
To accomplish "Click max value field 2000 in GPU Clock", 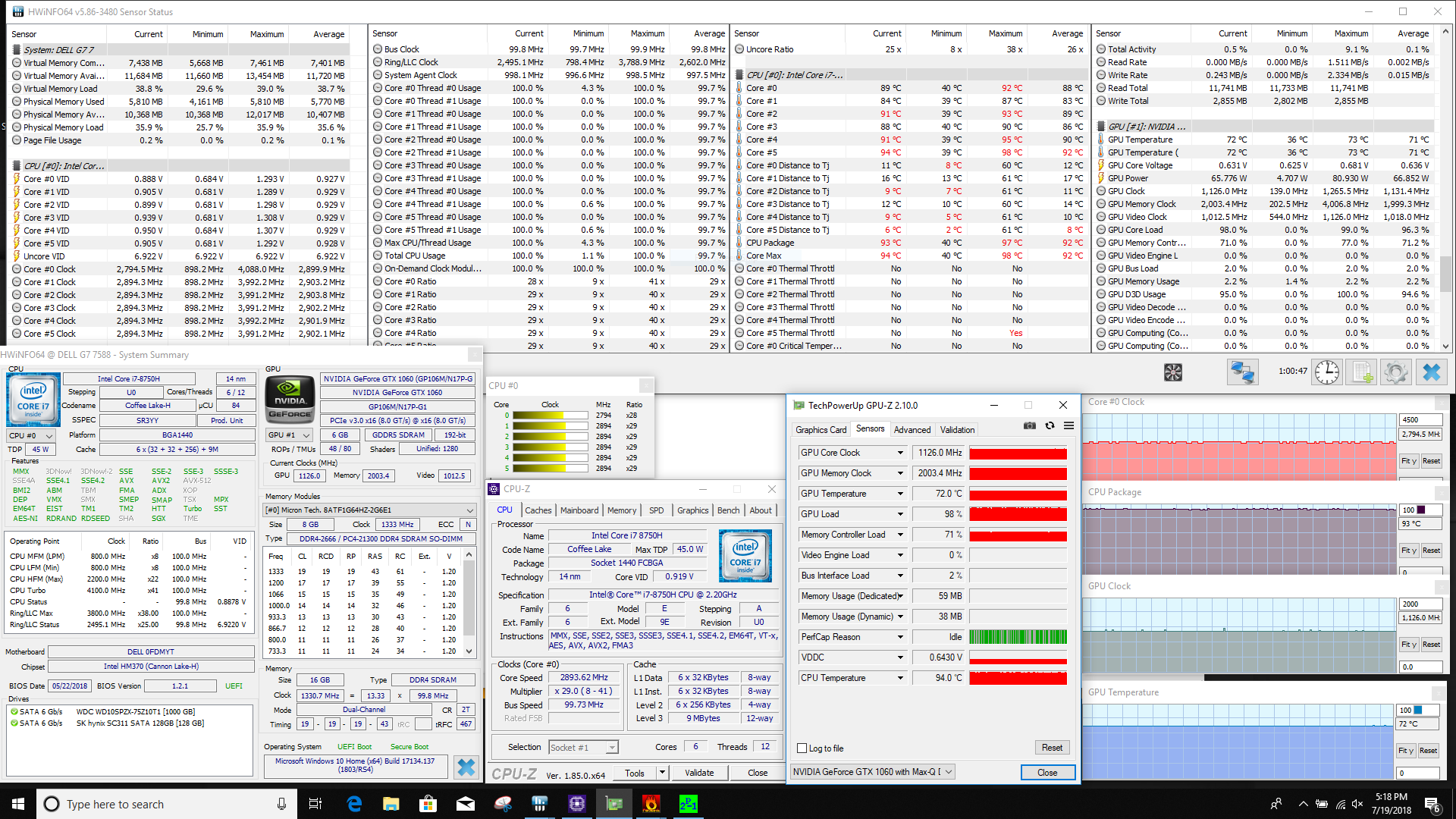I will pyautogui.click(x=1420, y=604).
